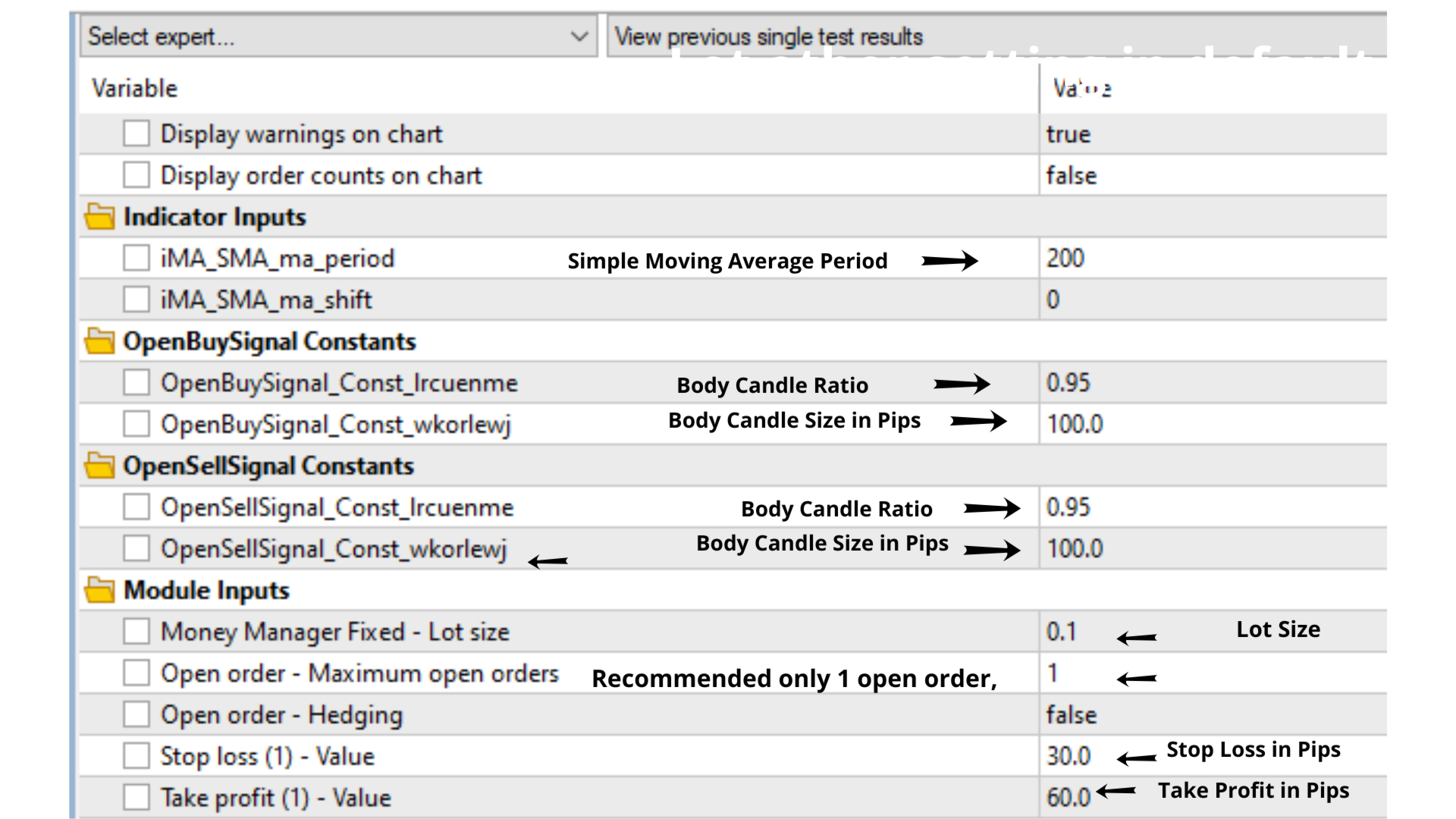Collapse the Indicator Inputs group
Screen dimensions: 1456x819
tap(215, 218)
